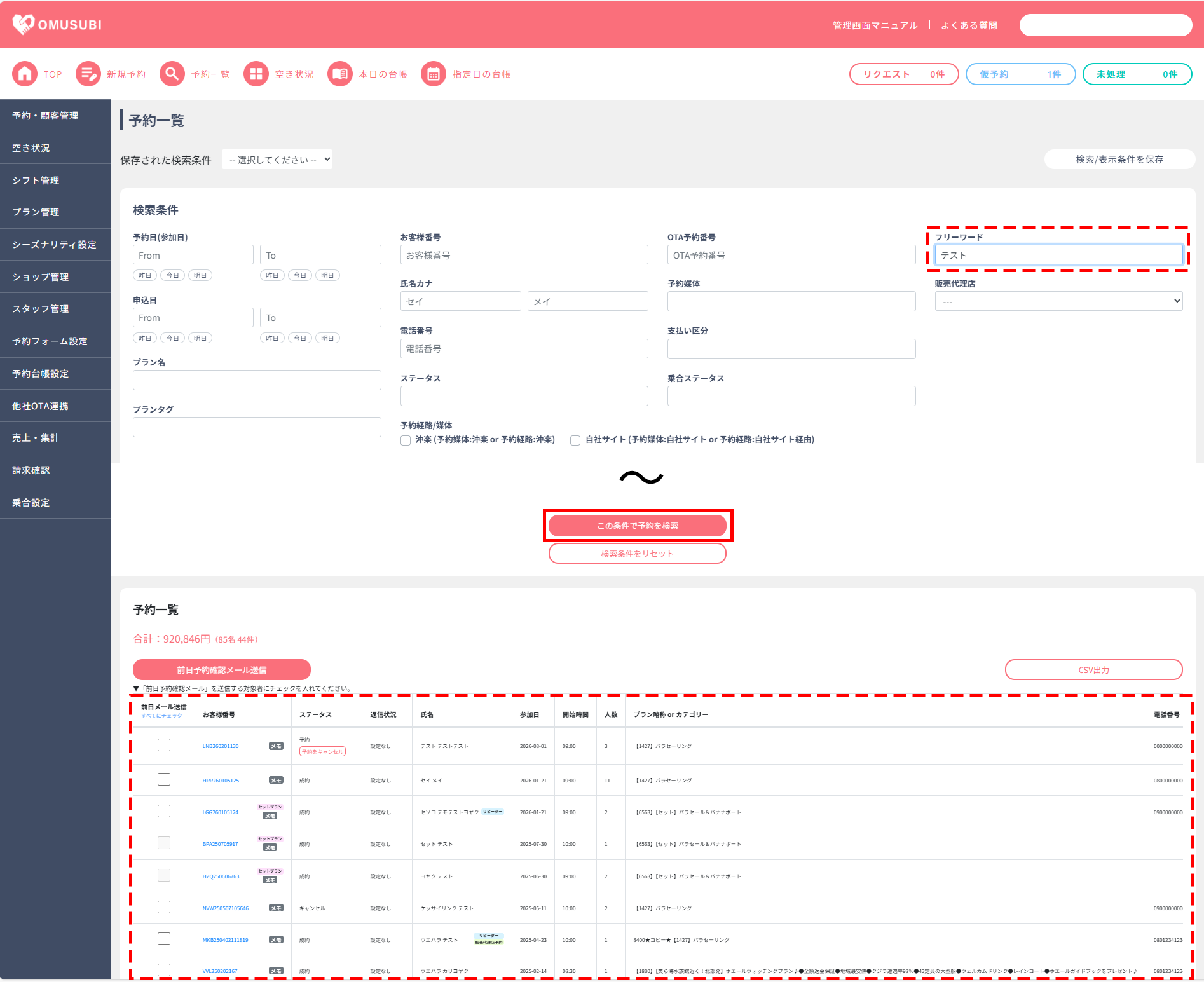This screenshot has height=982, width=1204.
Task: Click the フリーワード text field
Action: (x=1058, y=255)
